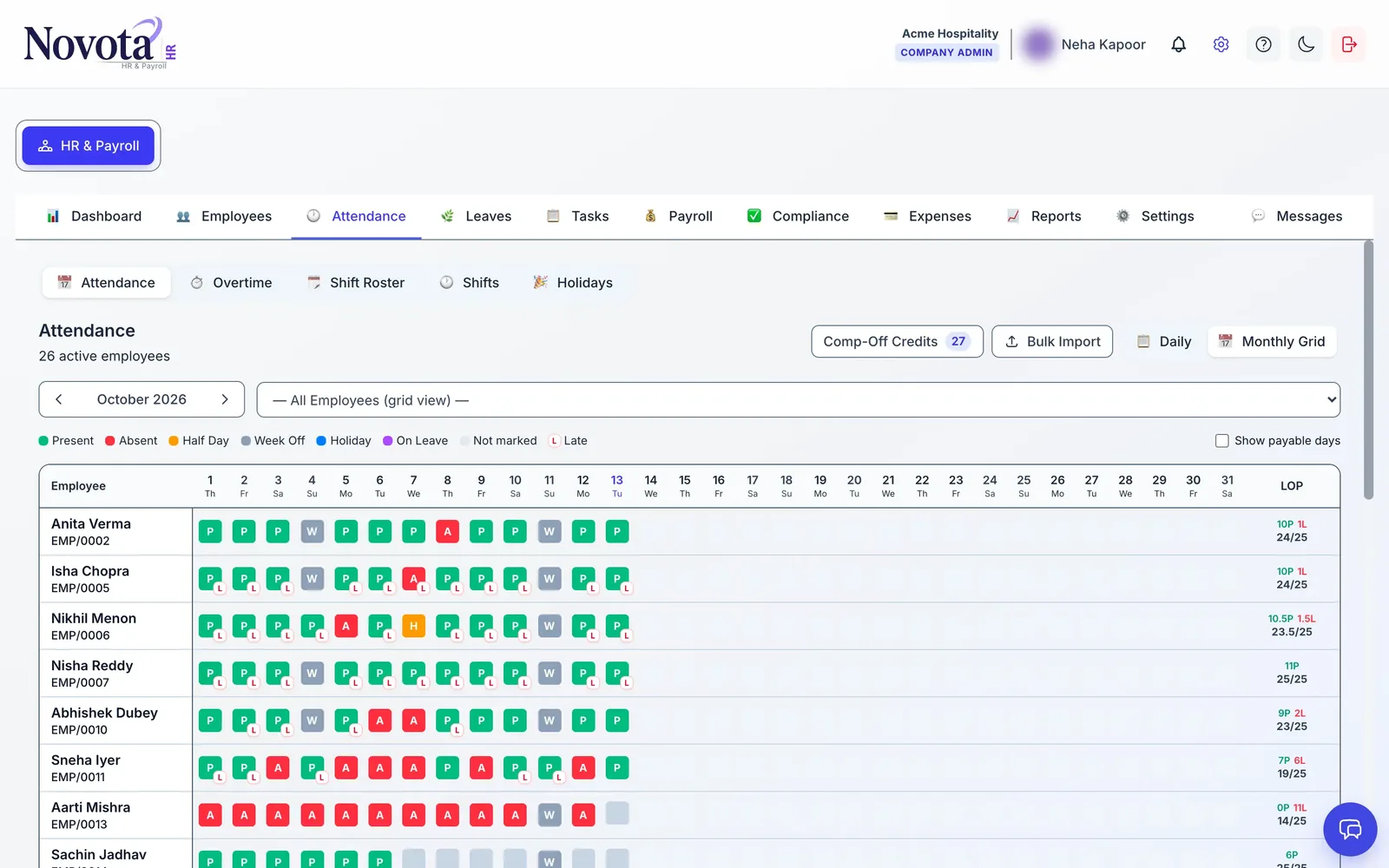1389x868 pixels.
Task: Click Aarti Mishra's unmarked cell on day 13
Action: click(x=616, y=814)
